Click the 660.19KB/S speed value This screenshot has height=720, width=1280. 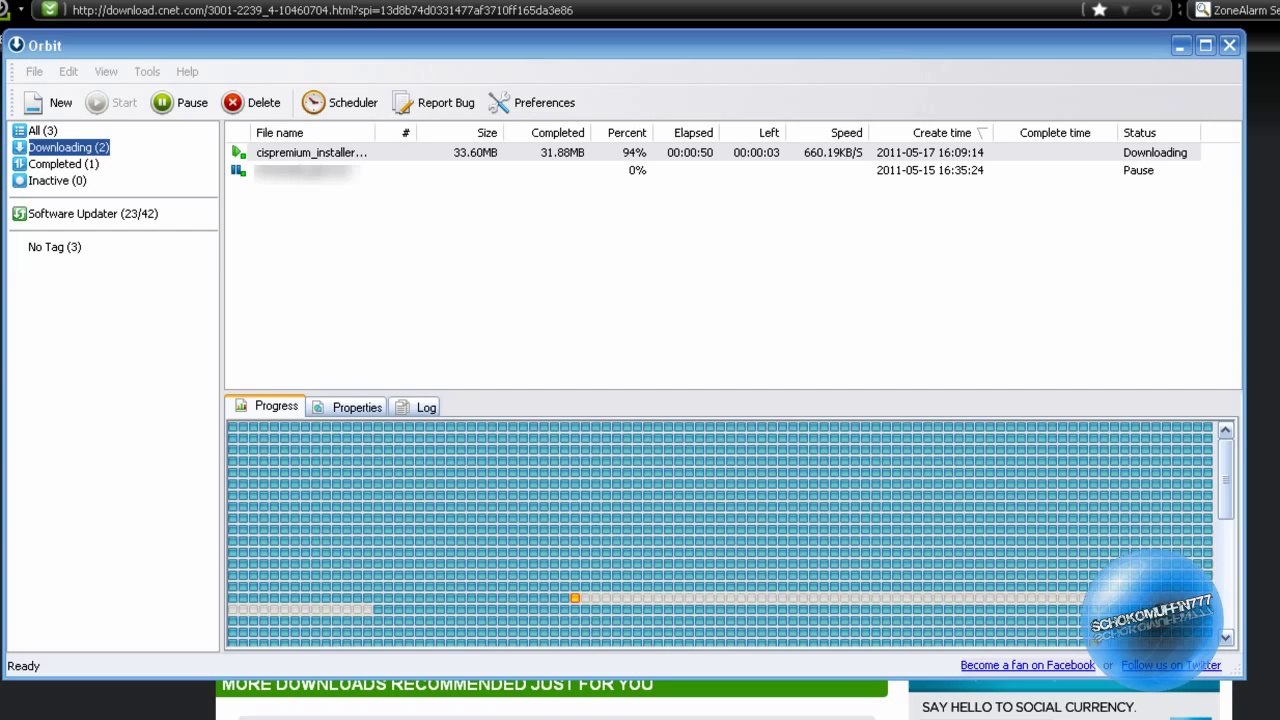pyautogui.click(x=833, y=153)
